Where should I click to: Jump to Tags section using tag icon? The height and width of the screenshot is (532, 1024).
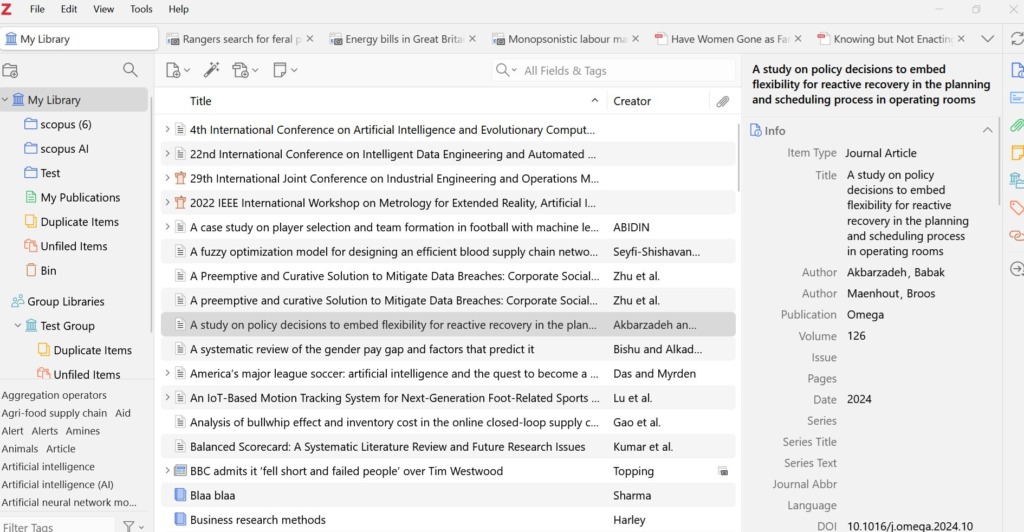[1016, 208]
